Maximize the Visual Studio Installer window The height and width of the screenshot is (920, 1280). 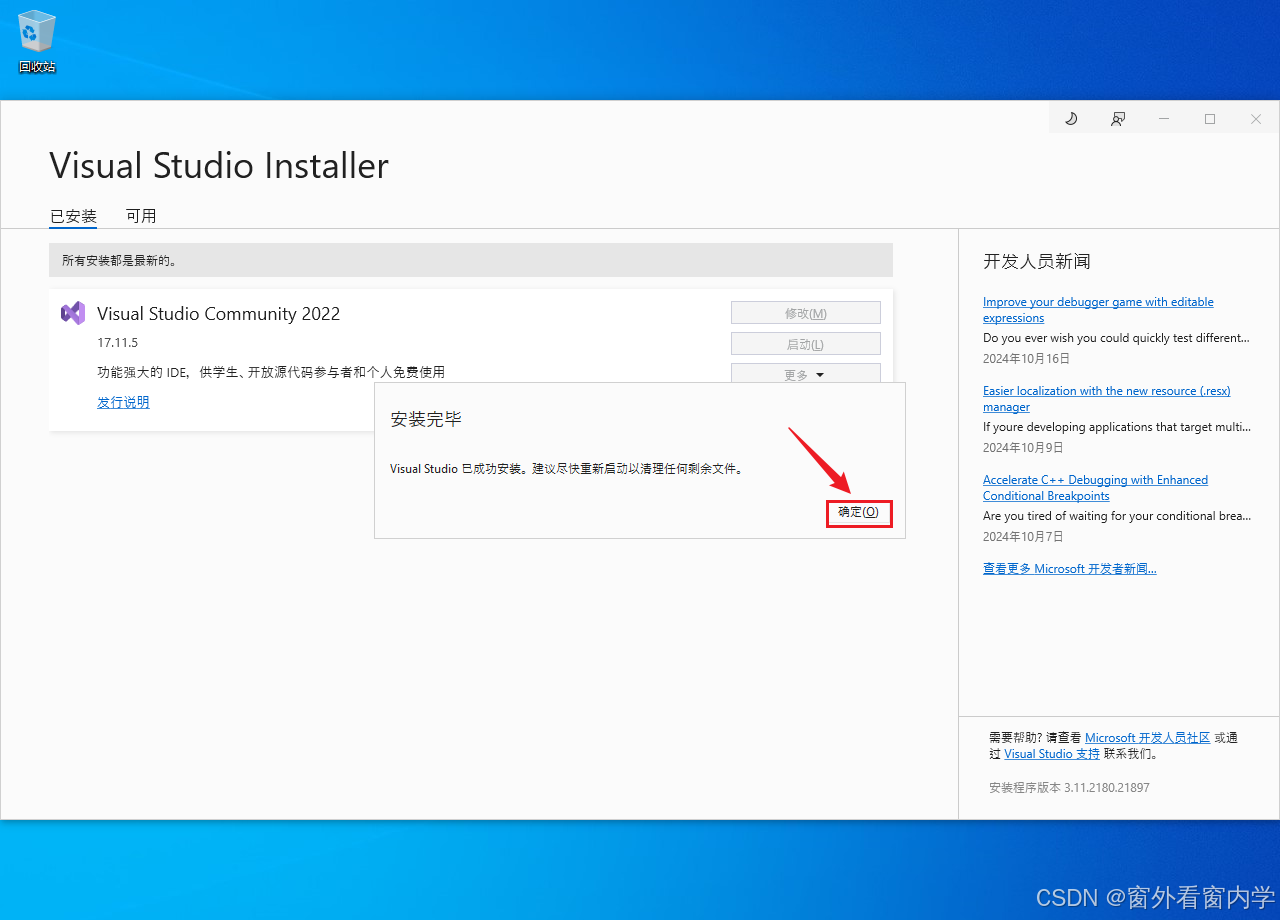coord(1210,119)
